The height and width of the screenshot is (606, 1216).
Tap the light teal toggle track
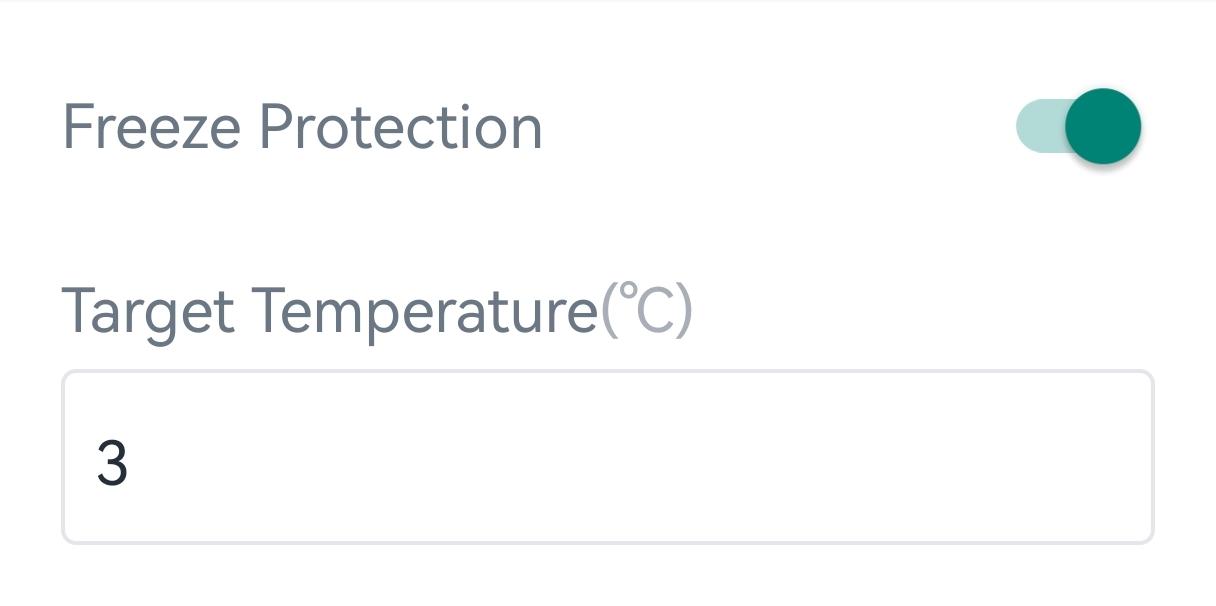coord(1038,126)
